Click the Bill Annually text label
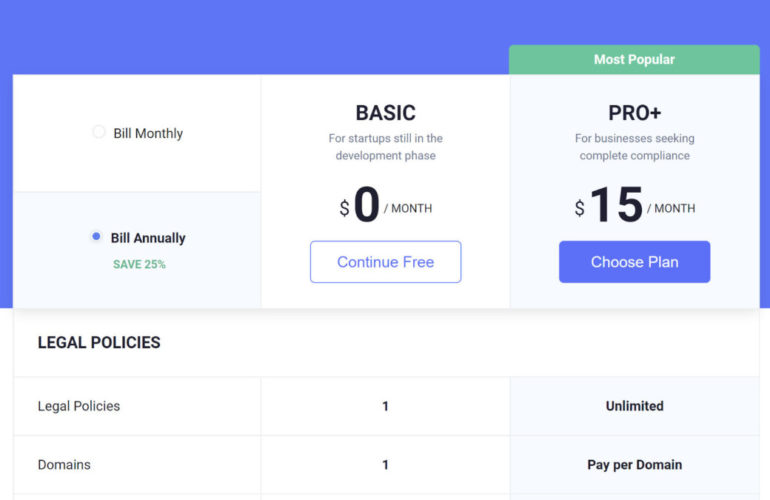 (x=148, y=238)
